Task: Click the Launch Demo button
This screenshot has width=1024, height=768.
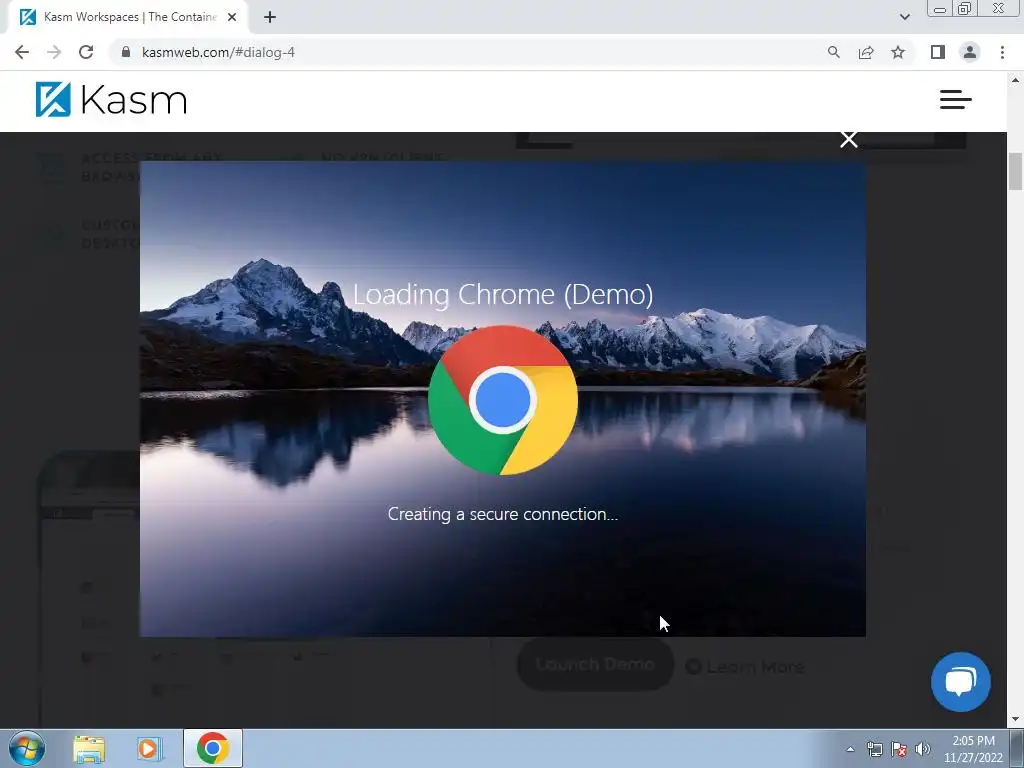Action: tap(595, 664)
